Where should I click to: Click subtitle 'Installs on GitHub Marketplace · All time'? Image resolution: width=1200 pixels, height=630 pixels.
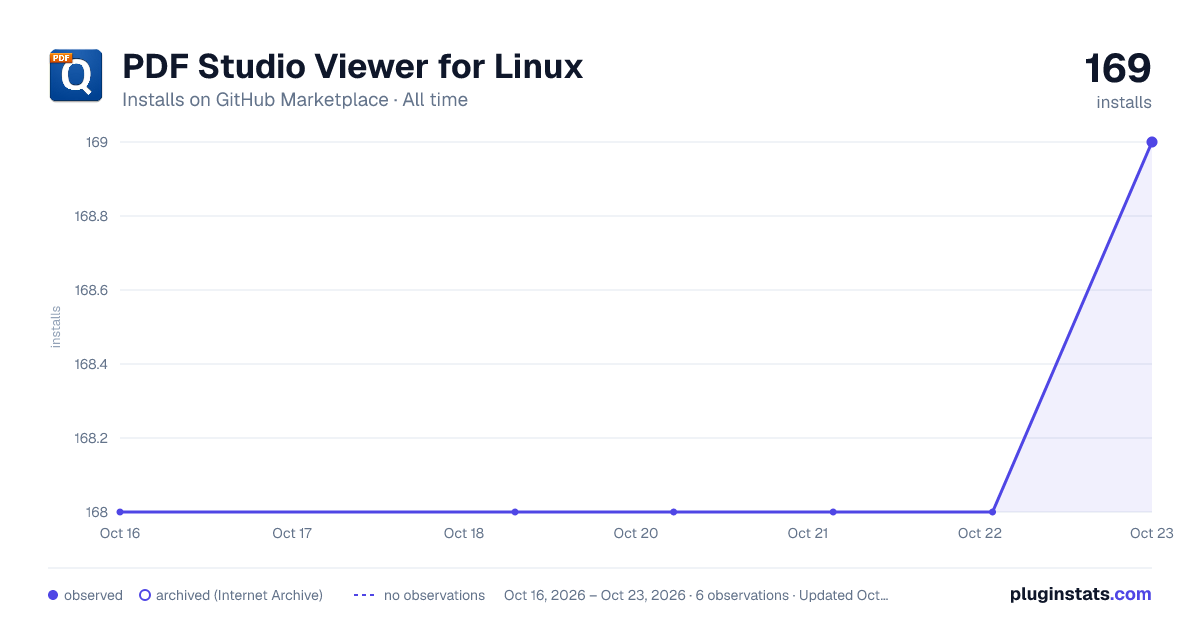point(295,100)
